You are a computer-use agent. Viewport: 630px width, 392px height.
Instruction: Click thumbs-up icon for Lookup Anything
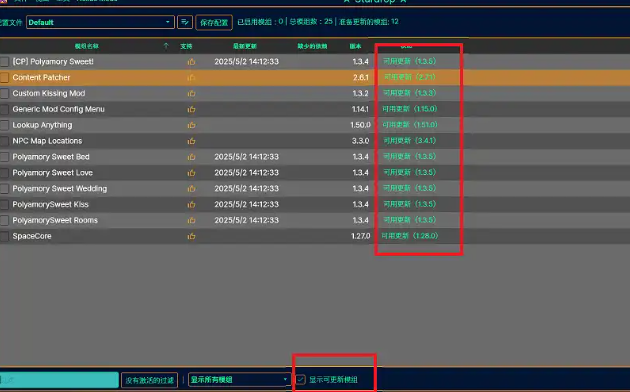click(191, 125)
